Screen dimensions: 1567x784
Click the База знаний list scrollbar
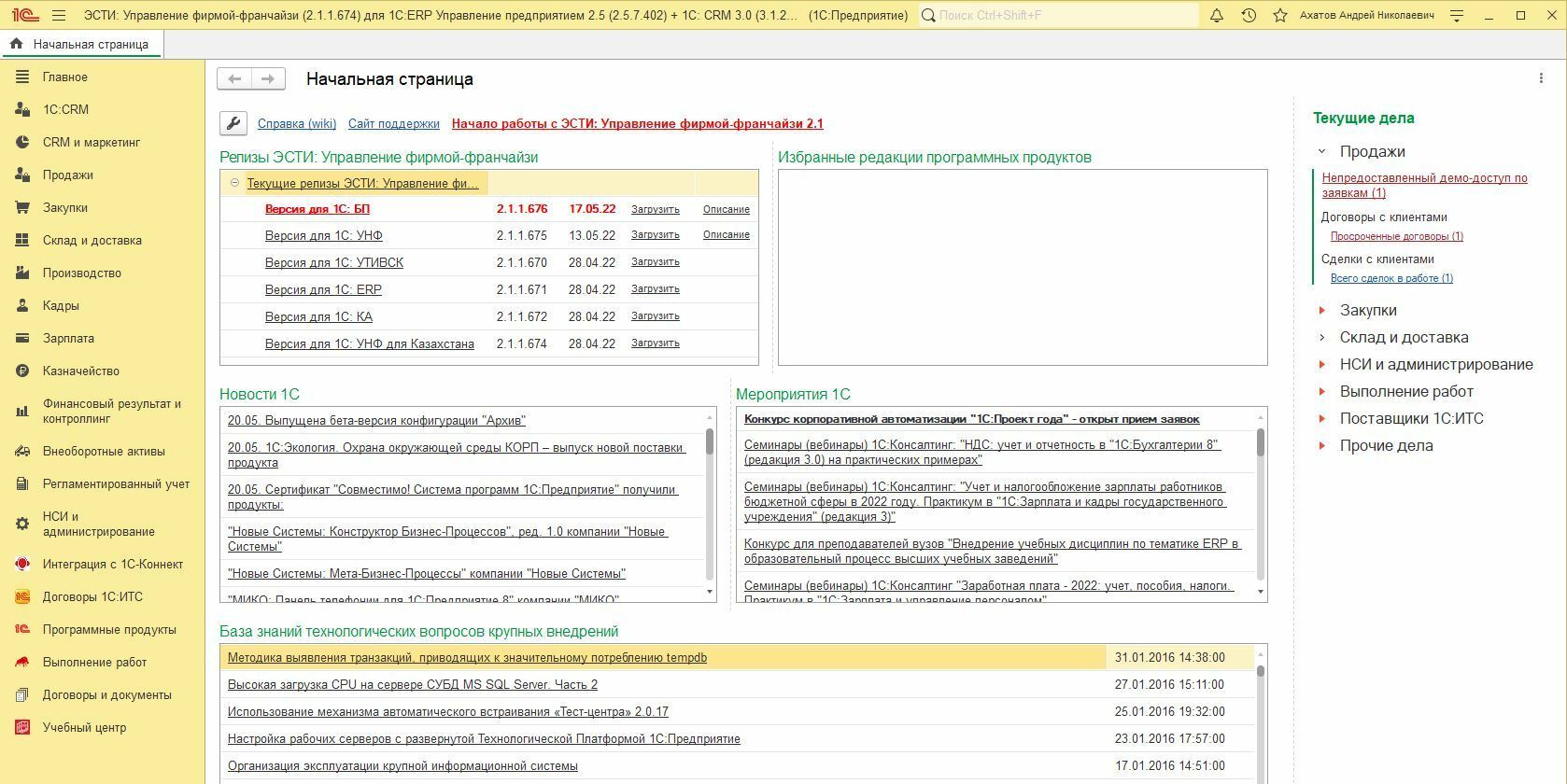click(x=1261, y=714)
